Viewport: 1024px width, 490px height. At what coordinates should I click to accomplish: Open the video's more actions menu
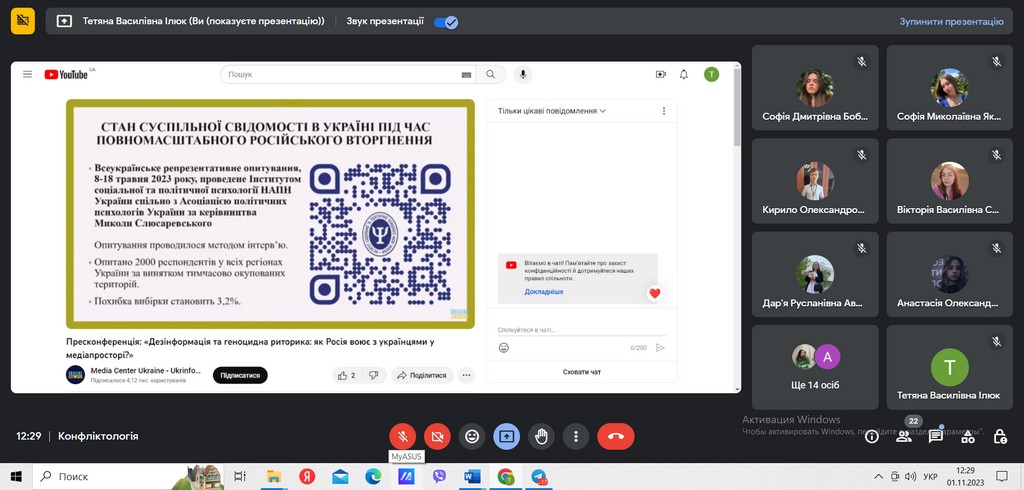coord(466,375)
